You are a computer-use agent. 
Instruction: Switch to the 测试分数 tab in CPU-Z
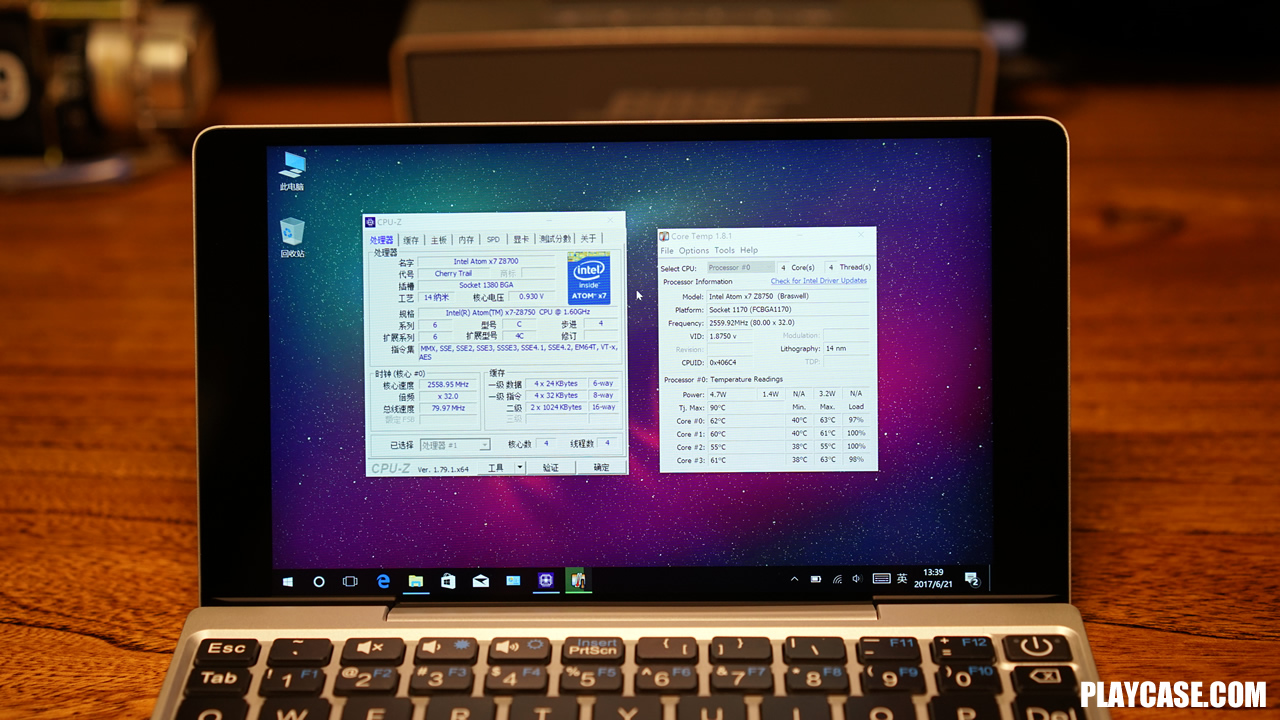click(x=555, y=239)
